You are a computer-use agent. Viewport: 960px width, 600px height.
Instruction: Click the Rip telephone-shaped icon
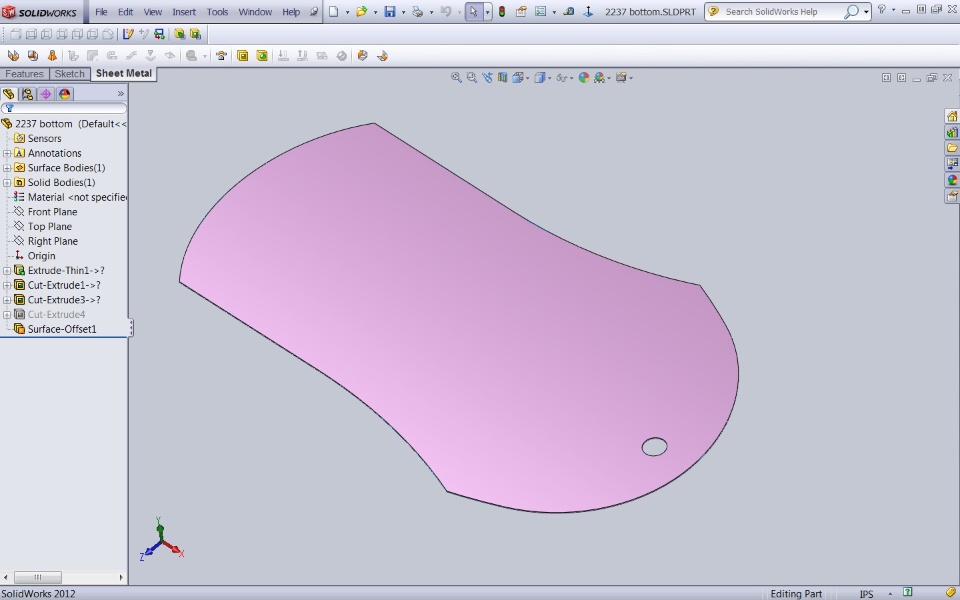pos(221,56)
